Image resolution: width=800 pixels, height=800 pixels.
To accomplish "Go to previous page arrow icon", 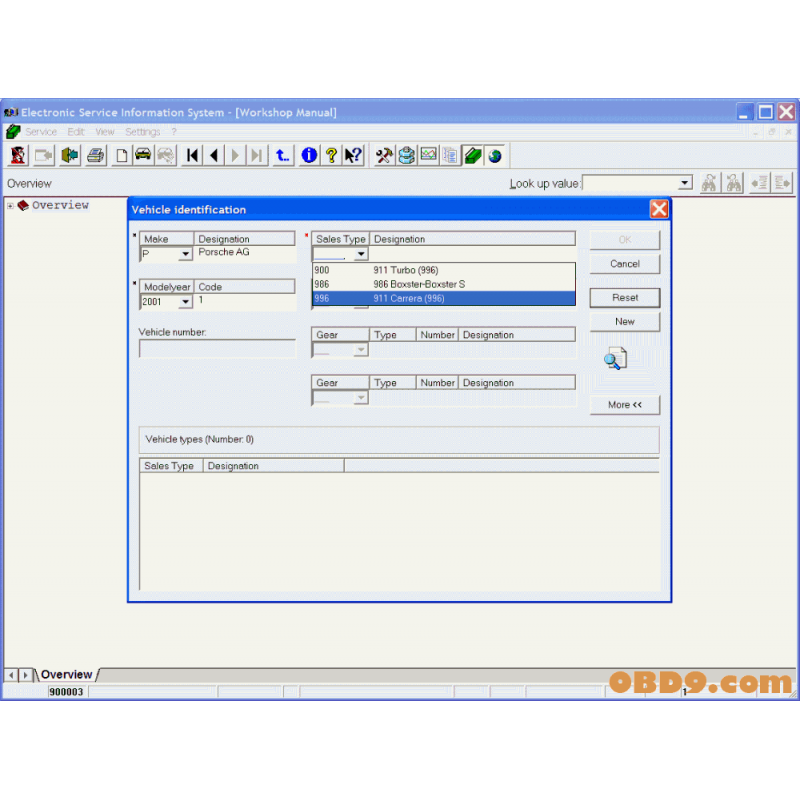I will click(x=214, y=155).
